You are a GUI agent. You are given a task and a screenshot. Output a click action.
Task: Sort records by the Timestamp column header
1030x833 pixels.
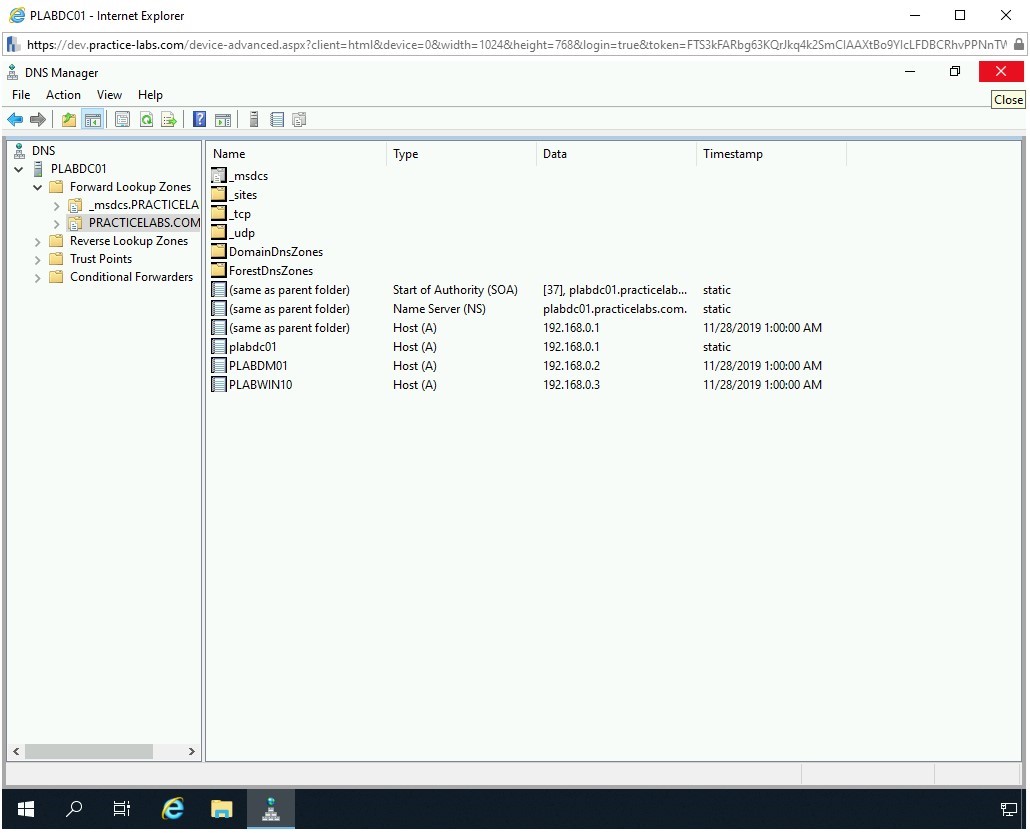tap(732, 154)
